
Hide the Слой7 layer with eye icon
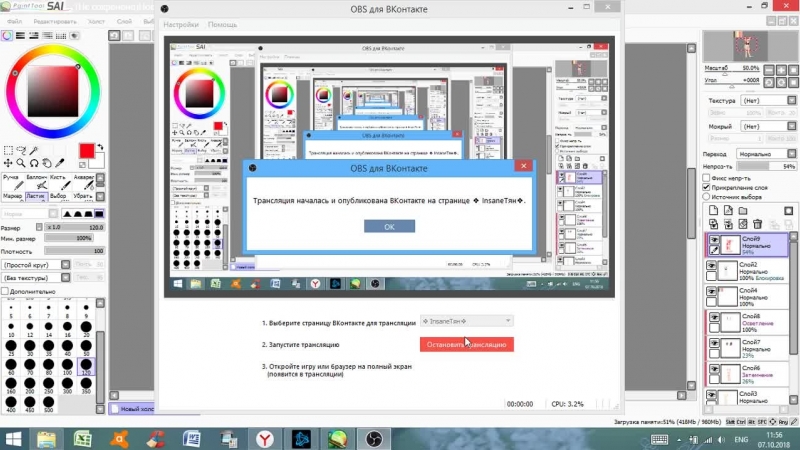[714, 343]
